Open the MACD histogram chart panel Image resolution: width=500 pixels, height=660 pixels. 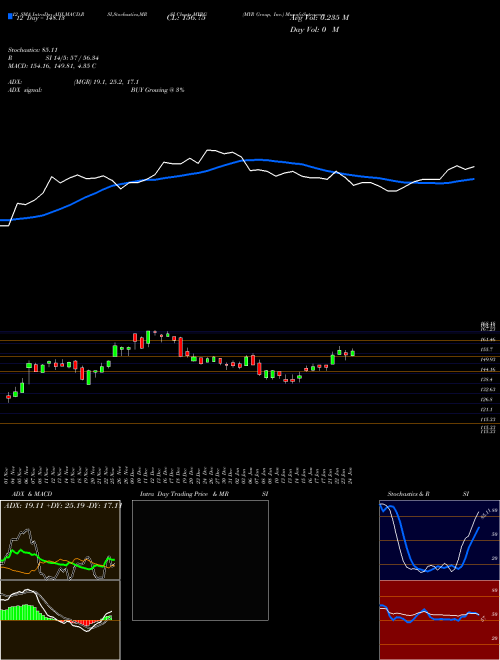[60, 620]
